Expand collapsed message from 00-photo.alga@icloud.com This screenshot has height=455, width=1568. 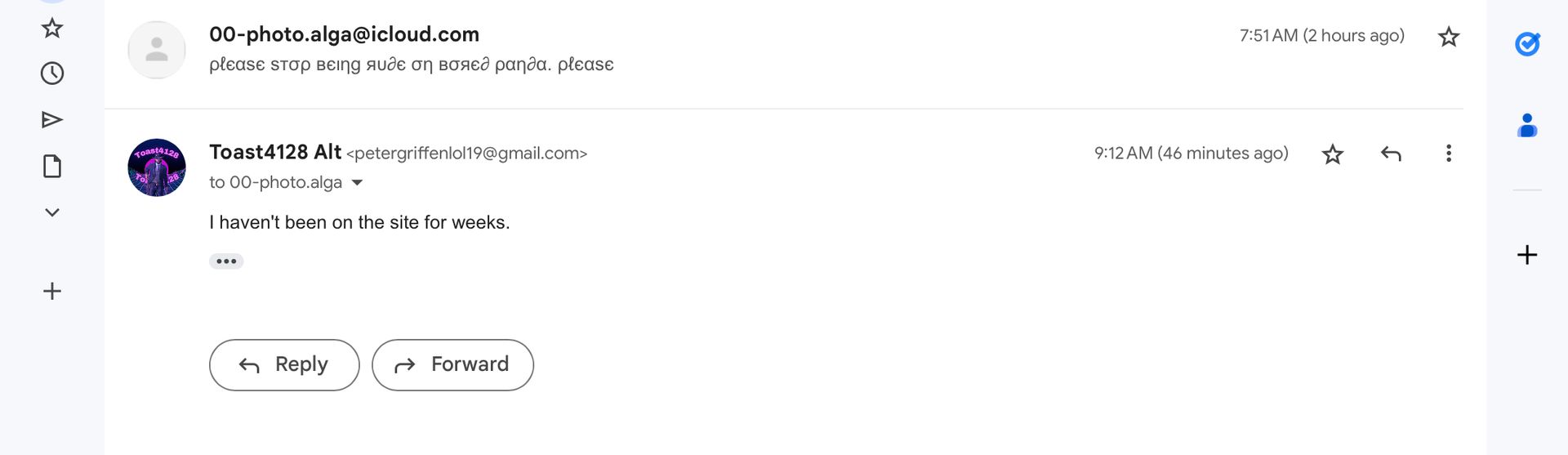[784, 50]
